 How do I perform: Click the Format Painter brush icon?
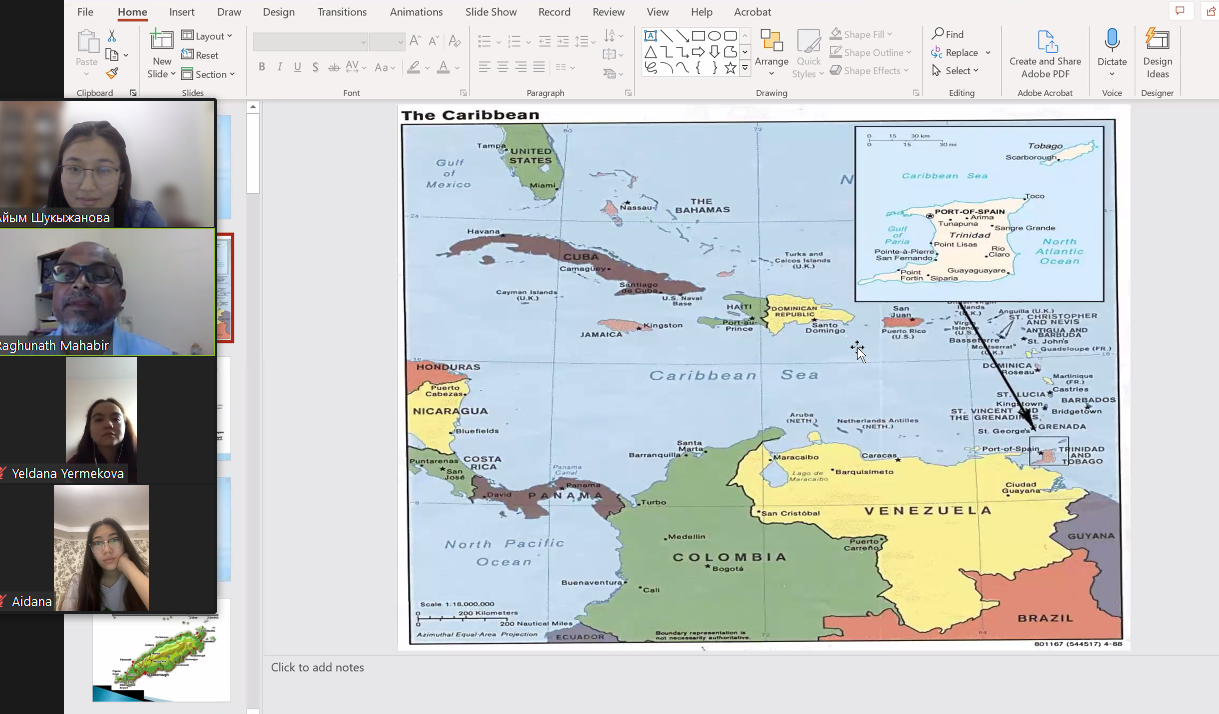(x=112, y=73)
